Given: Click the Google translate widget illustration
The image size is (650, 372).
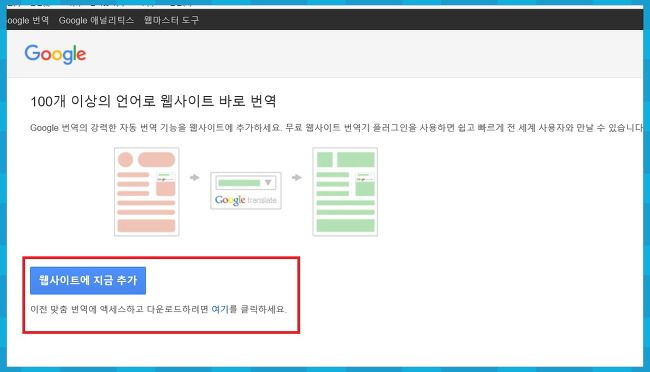Looking at the screenshot, I should (246, 191).
